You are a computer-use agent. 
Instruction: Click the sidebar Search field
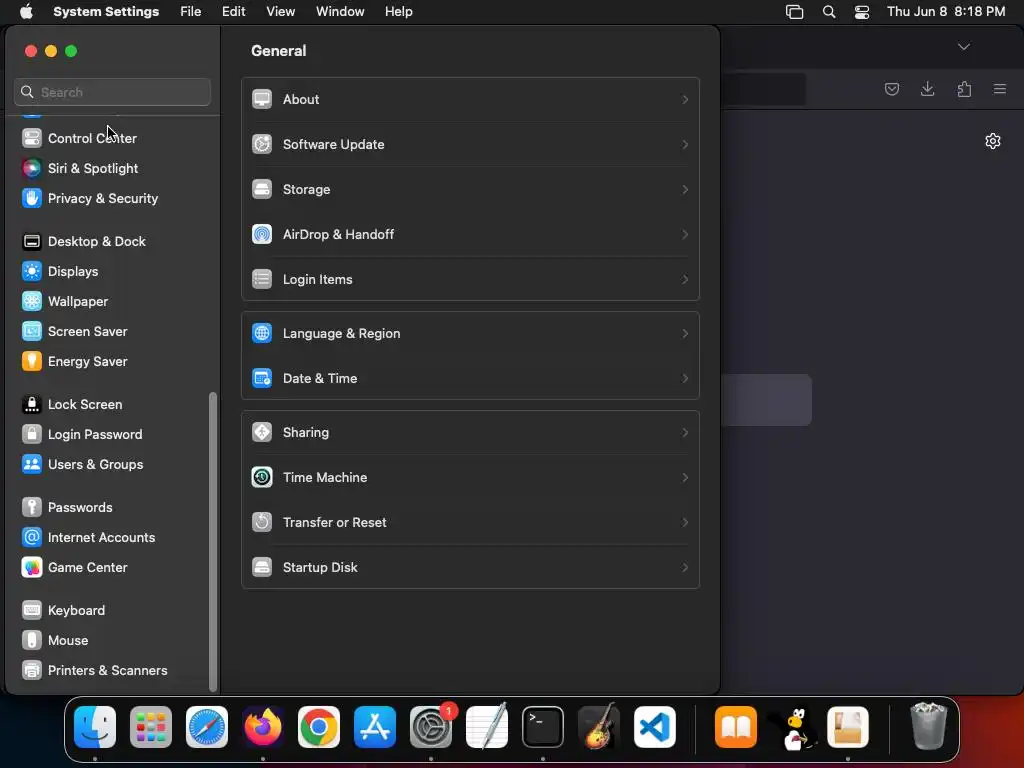112,93
